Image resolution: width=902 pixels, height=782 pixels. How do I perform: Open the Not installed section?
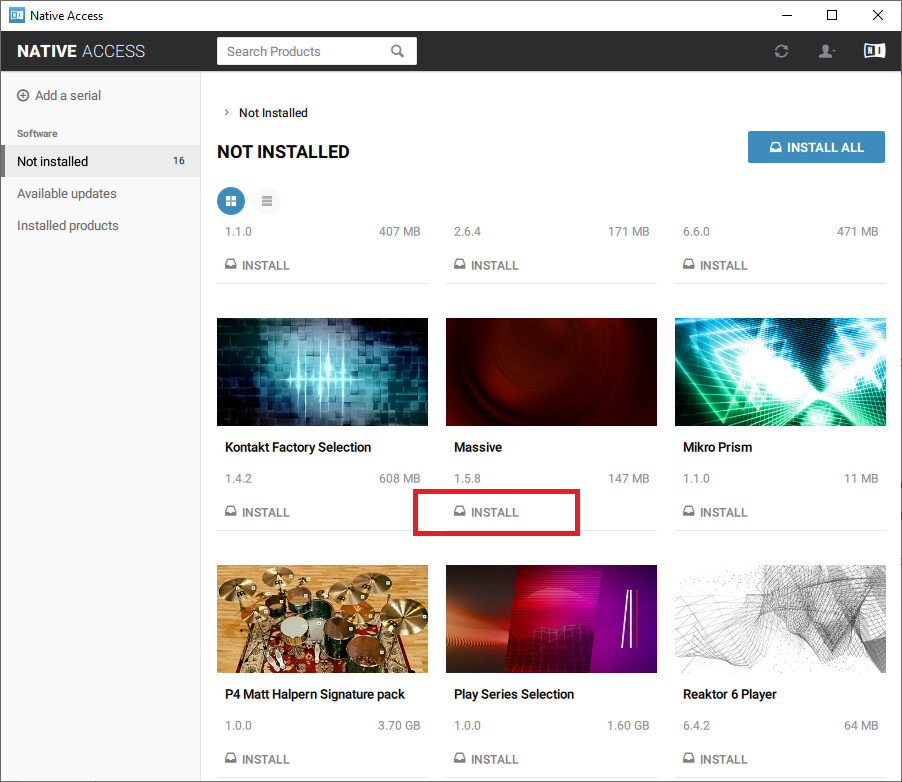pos(101,161)
